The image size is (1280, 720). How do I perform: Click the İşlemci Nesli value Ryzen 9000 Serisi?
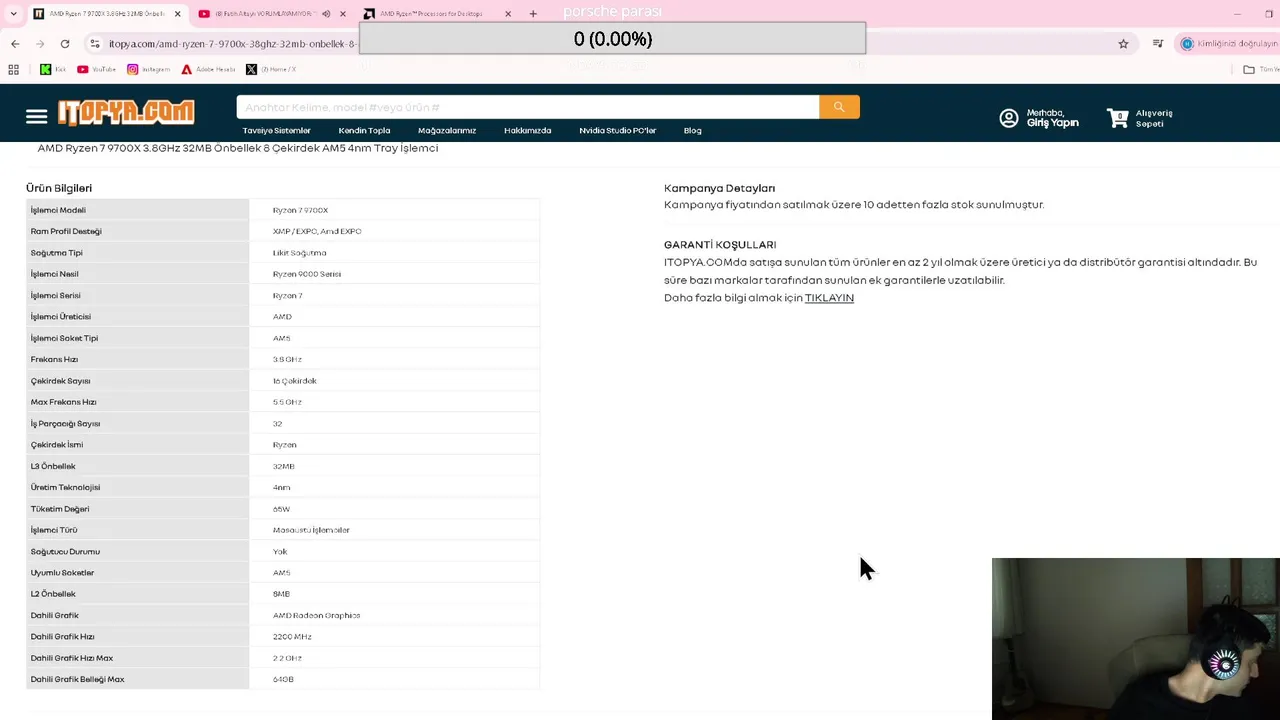click(306, 274)
